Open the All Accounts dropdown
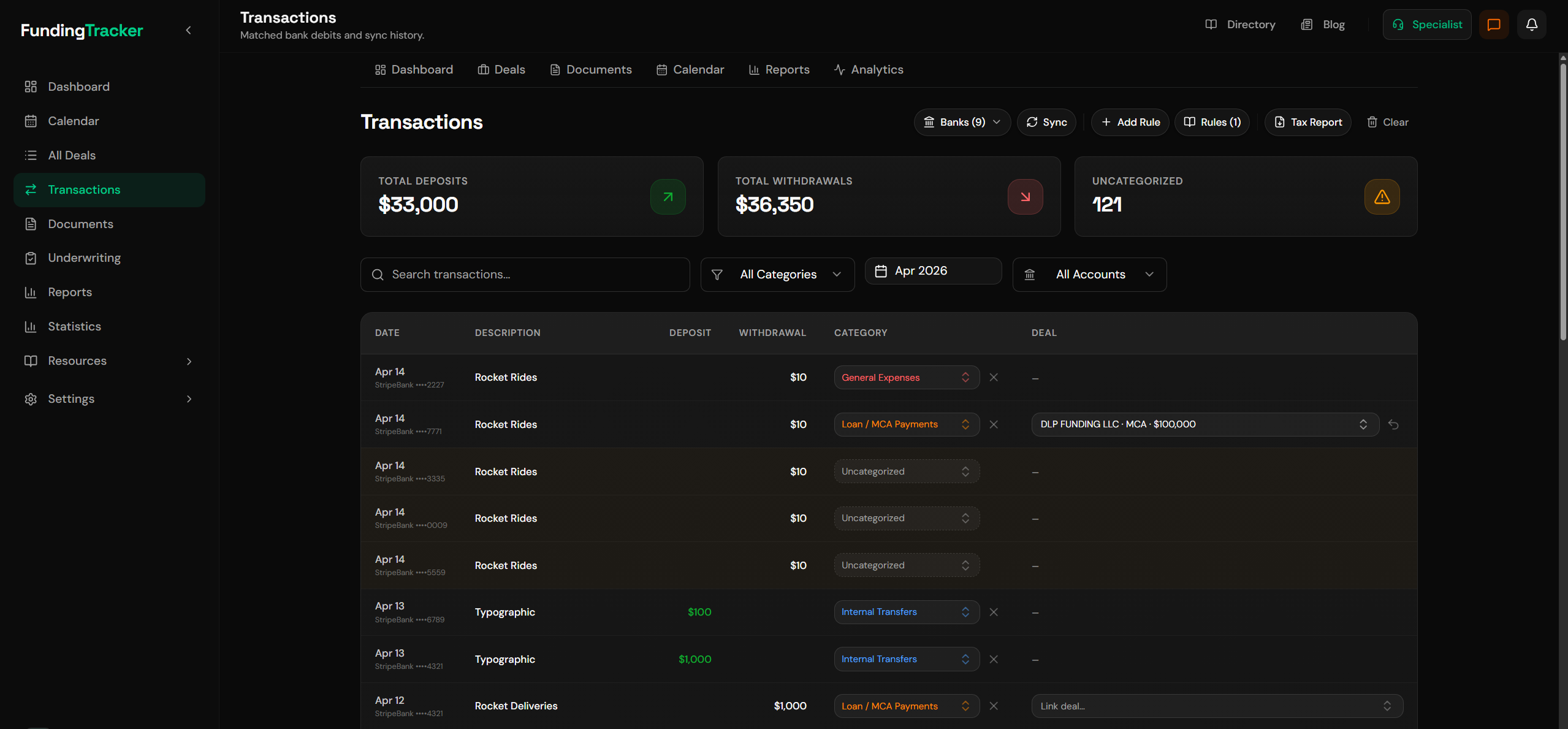Image resolution: width=1568 pixels, height=729 pixels. (1089, 275)
